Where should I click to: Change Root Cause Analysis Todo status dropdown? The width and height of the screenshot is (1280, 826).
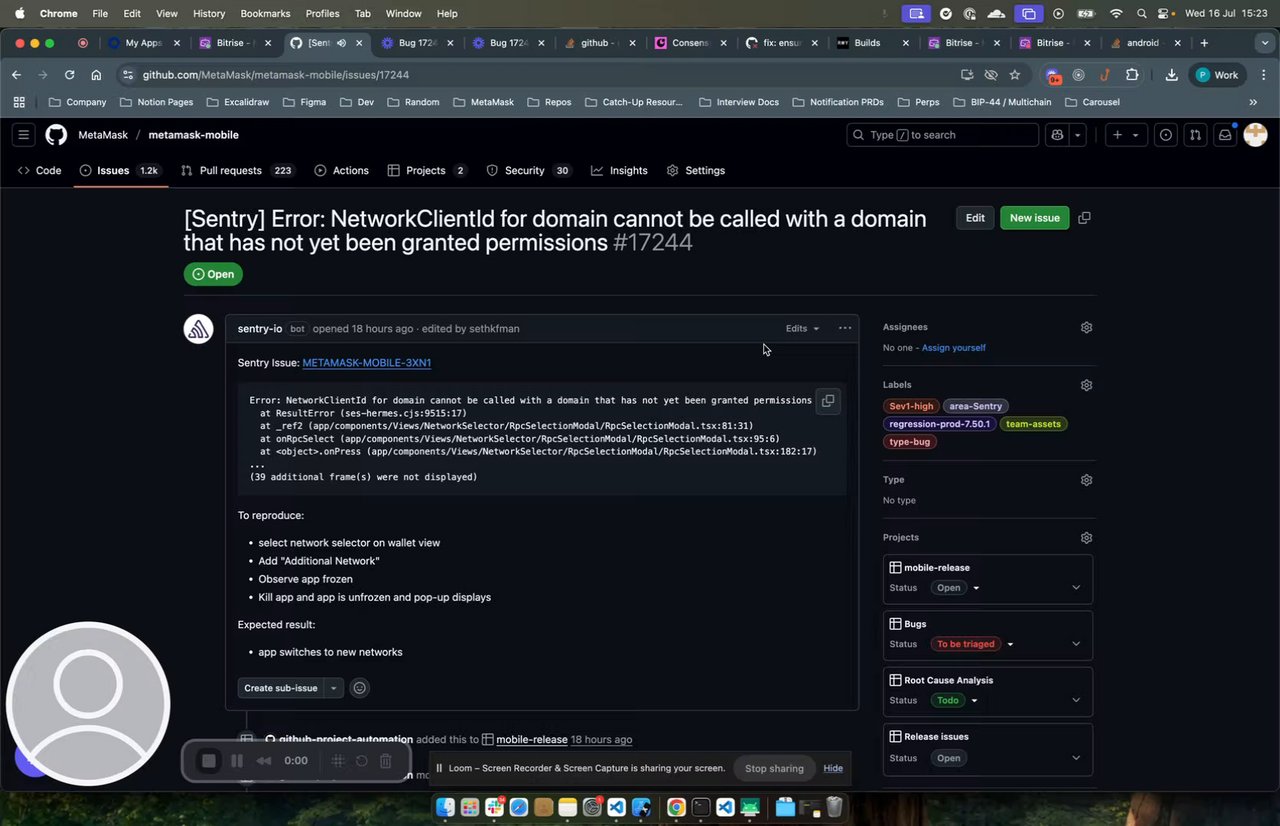[x=956, y=700]
